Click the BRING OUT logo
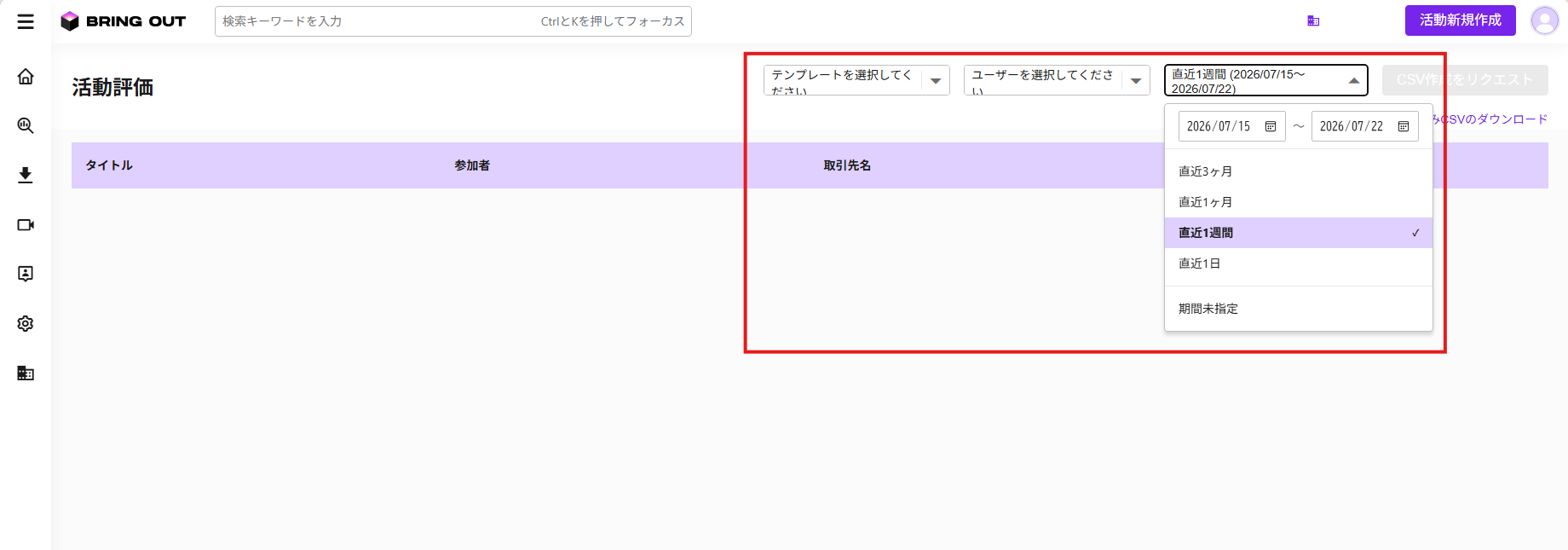The image size is (1568, 550). pos(124,21)
